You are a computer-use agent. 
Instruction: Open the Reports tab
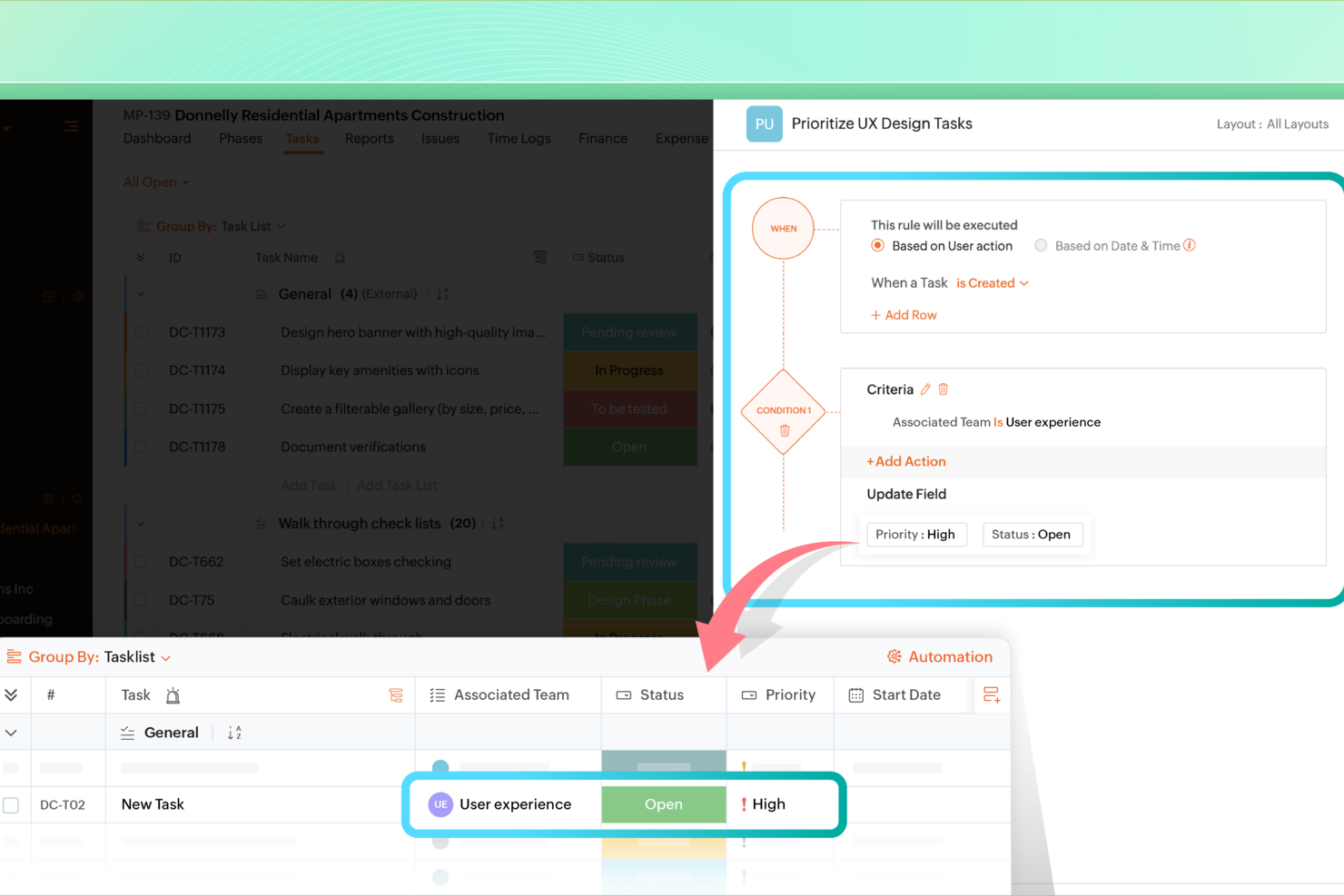click(x=370, y=139)
